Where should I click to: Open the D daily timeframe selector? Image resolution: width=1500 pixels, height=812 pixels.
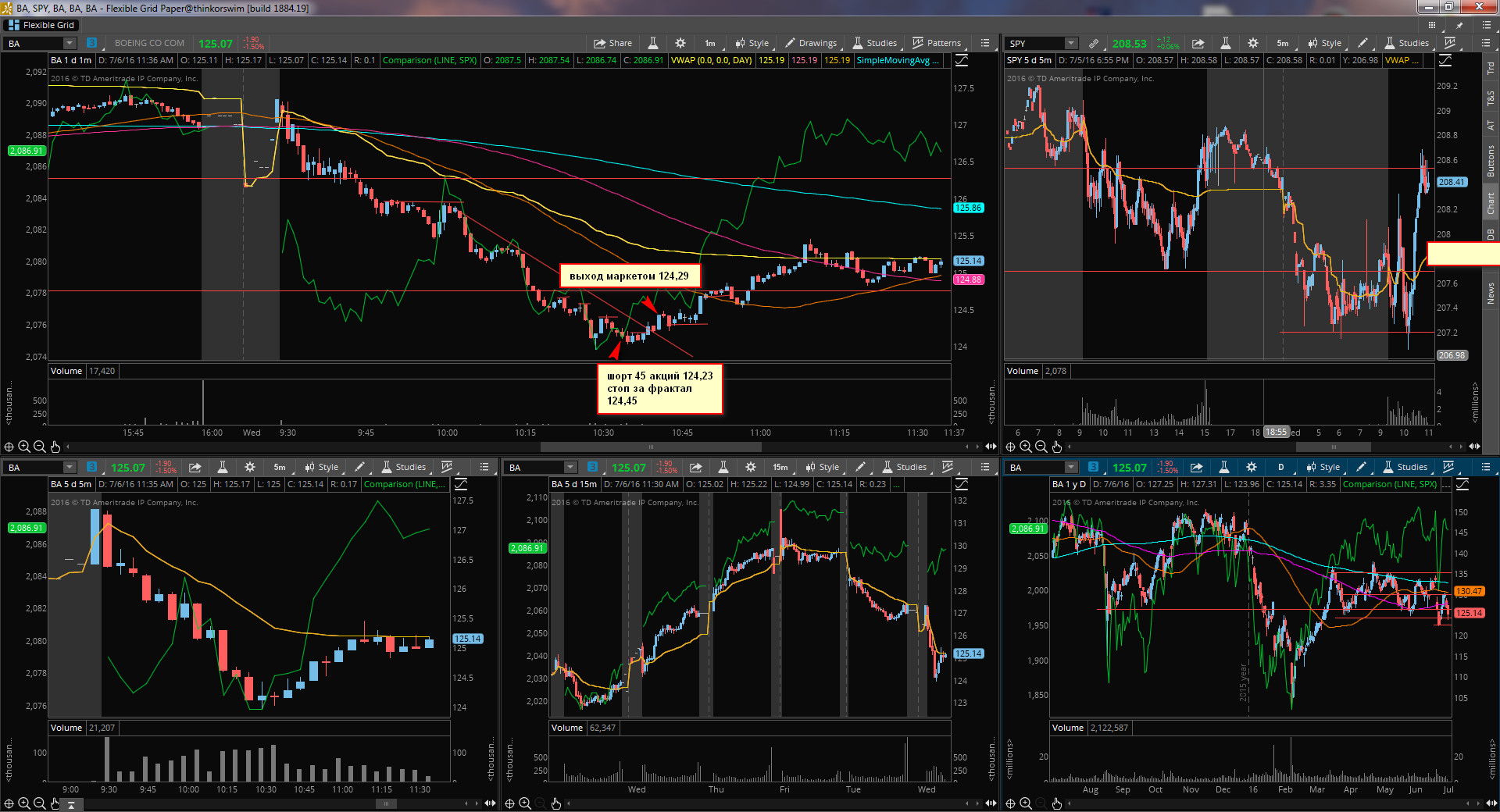click(x=1281, y=467)
